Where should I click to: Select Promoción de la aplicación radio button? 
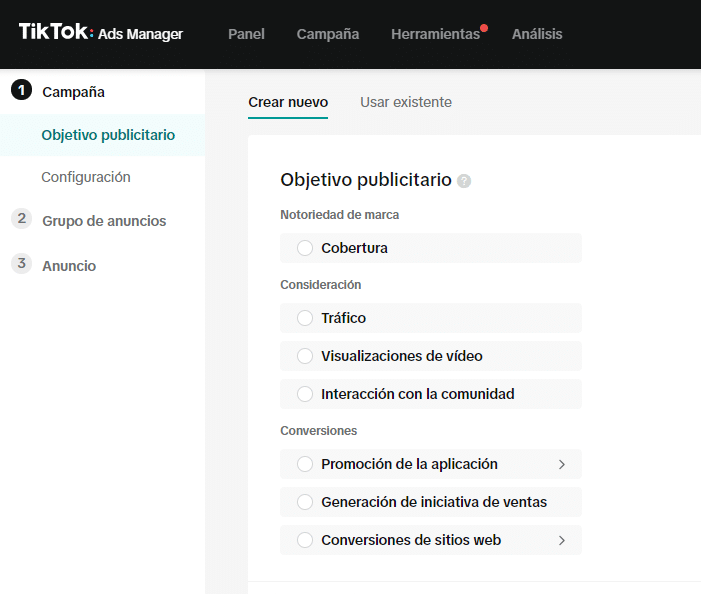coord(305,464)
